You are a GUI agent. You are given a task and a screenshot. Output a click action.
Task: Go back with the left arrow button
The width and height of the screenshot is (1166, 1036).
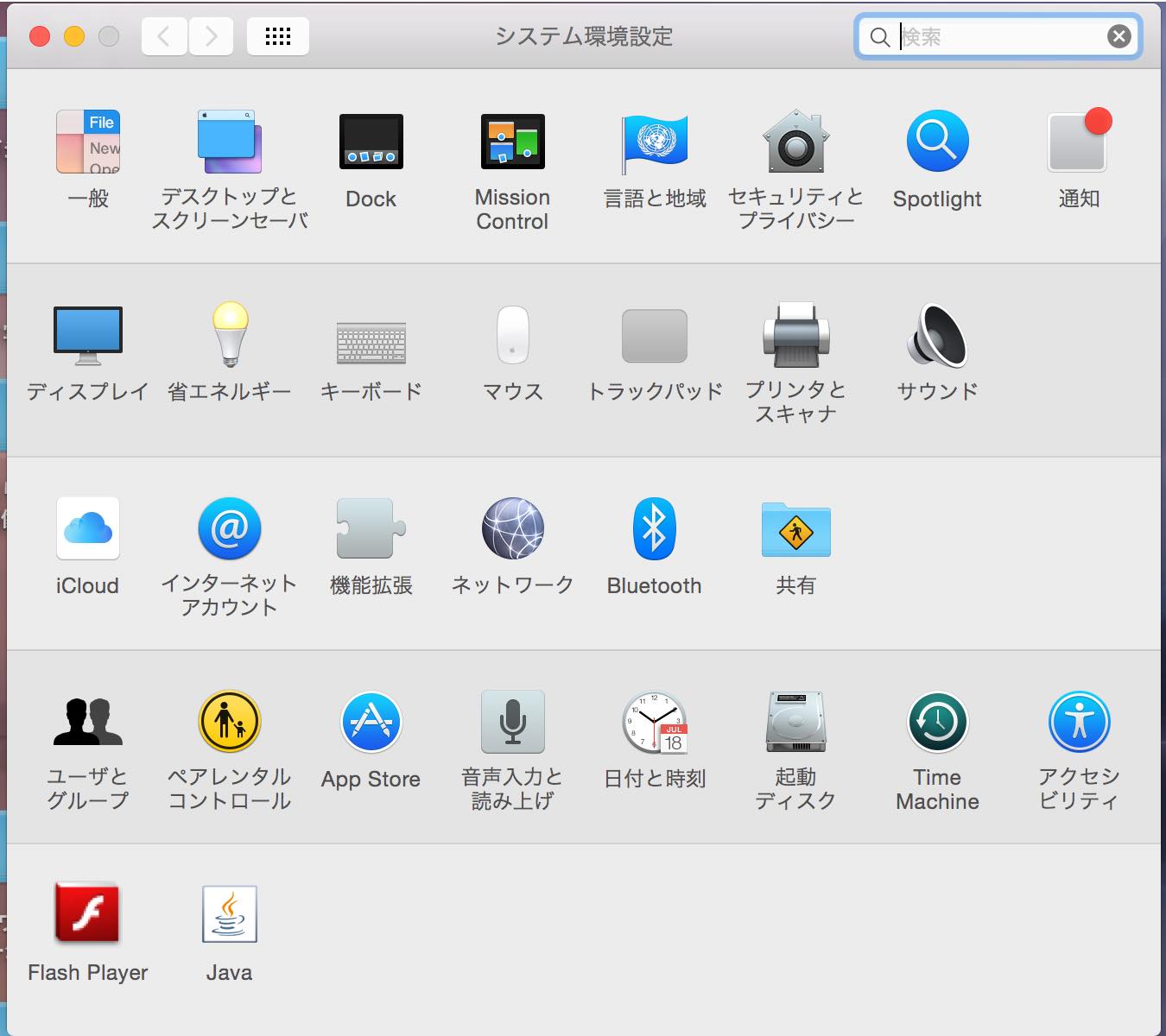click(164, 36)
